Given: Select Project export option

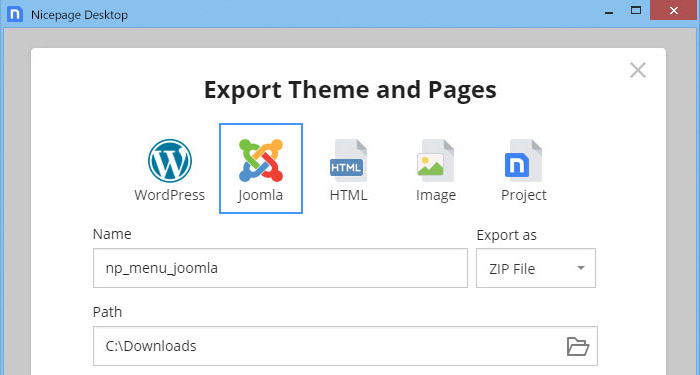Looking at the screenshot, I should pyautogui.click(x=524, y=170).
